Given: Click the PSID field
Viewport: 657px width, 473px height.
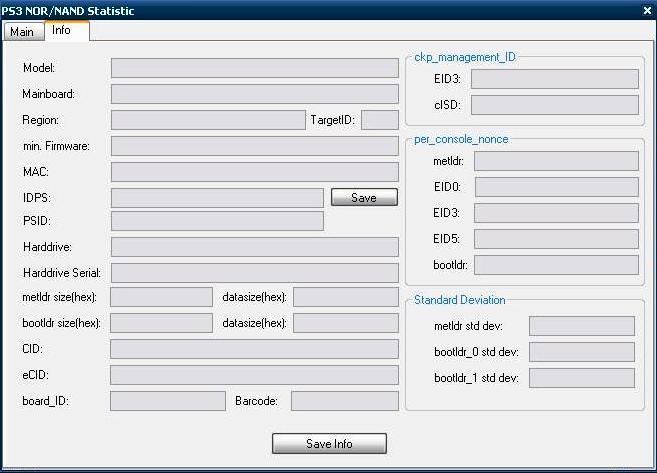Looking at the screenshot, I should coord(217,221).
